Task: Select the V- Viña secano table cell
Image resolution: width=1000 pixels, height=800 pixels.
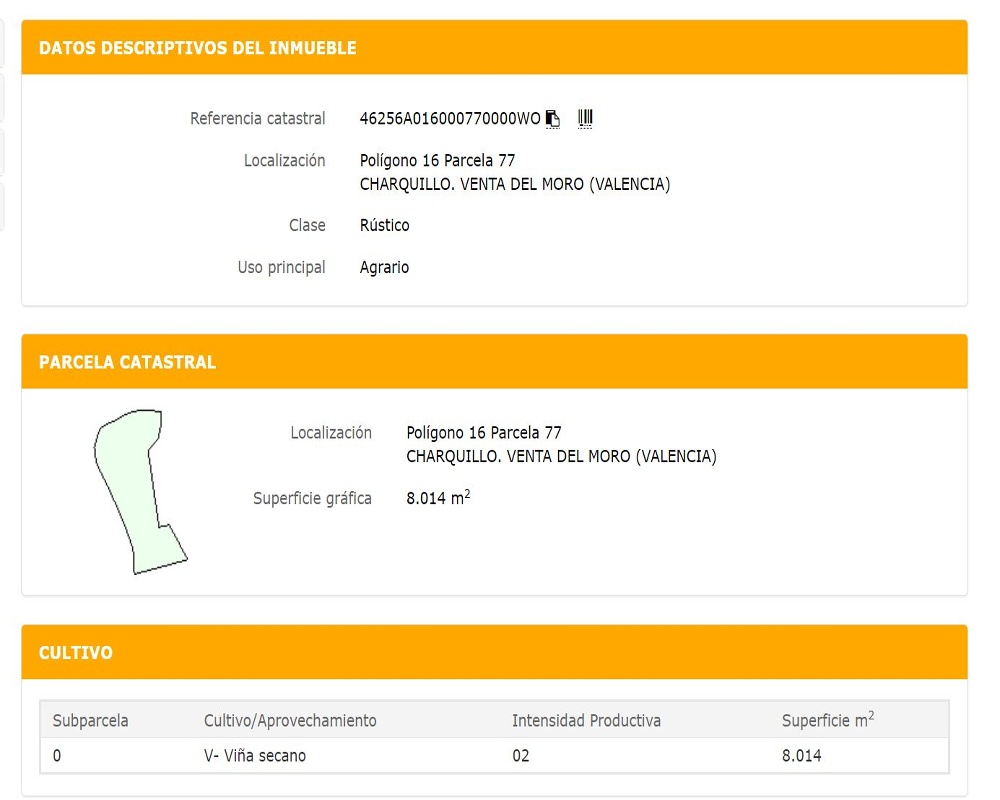Action: 255,756
